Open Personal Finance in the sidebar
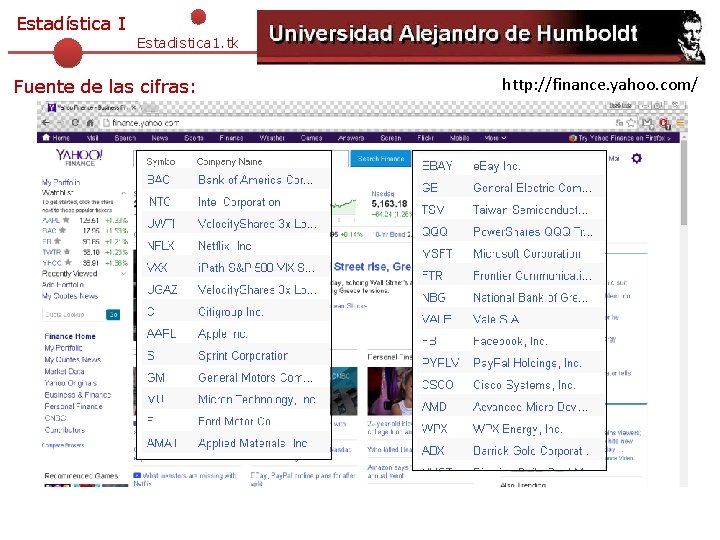Screen dimensions: 720x540 [x=73, y=406]
